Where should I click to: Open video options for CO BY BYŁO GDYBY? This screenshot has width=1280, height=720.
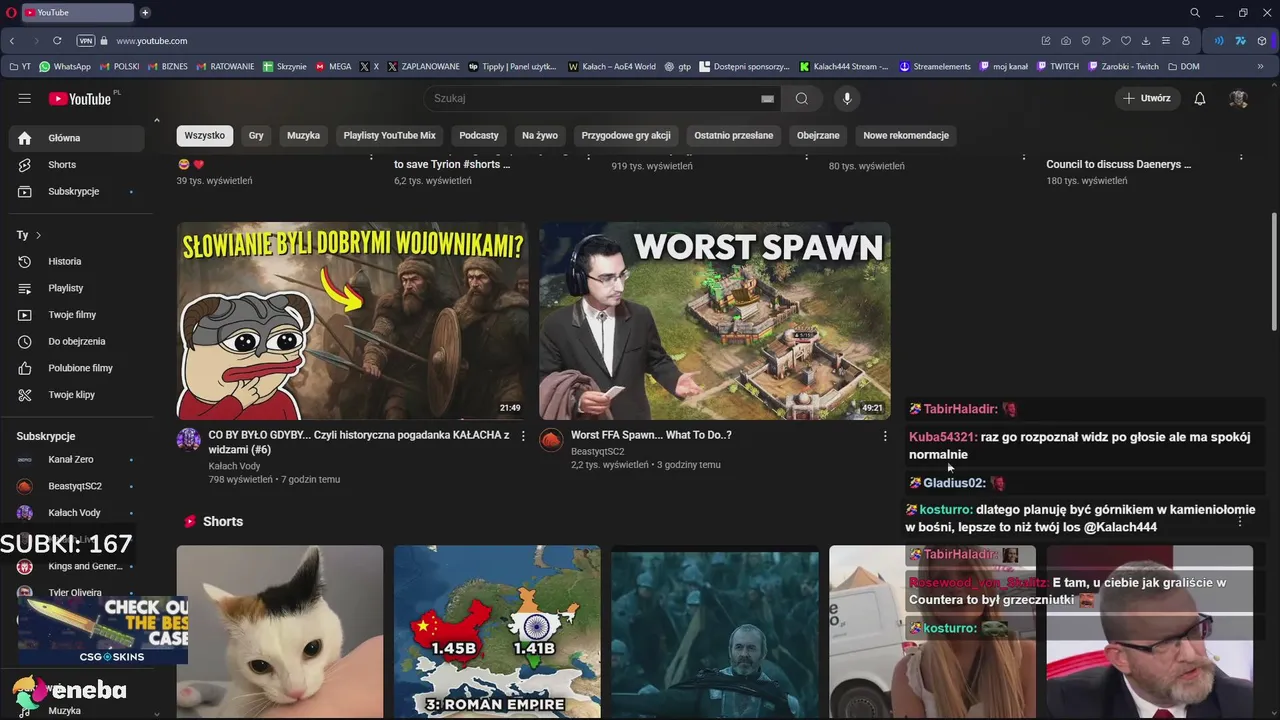(x=522, y=436)
